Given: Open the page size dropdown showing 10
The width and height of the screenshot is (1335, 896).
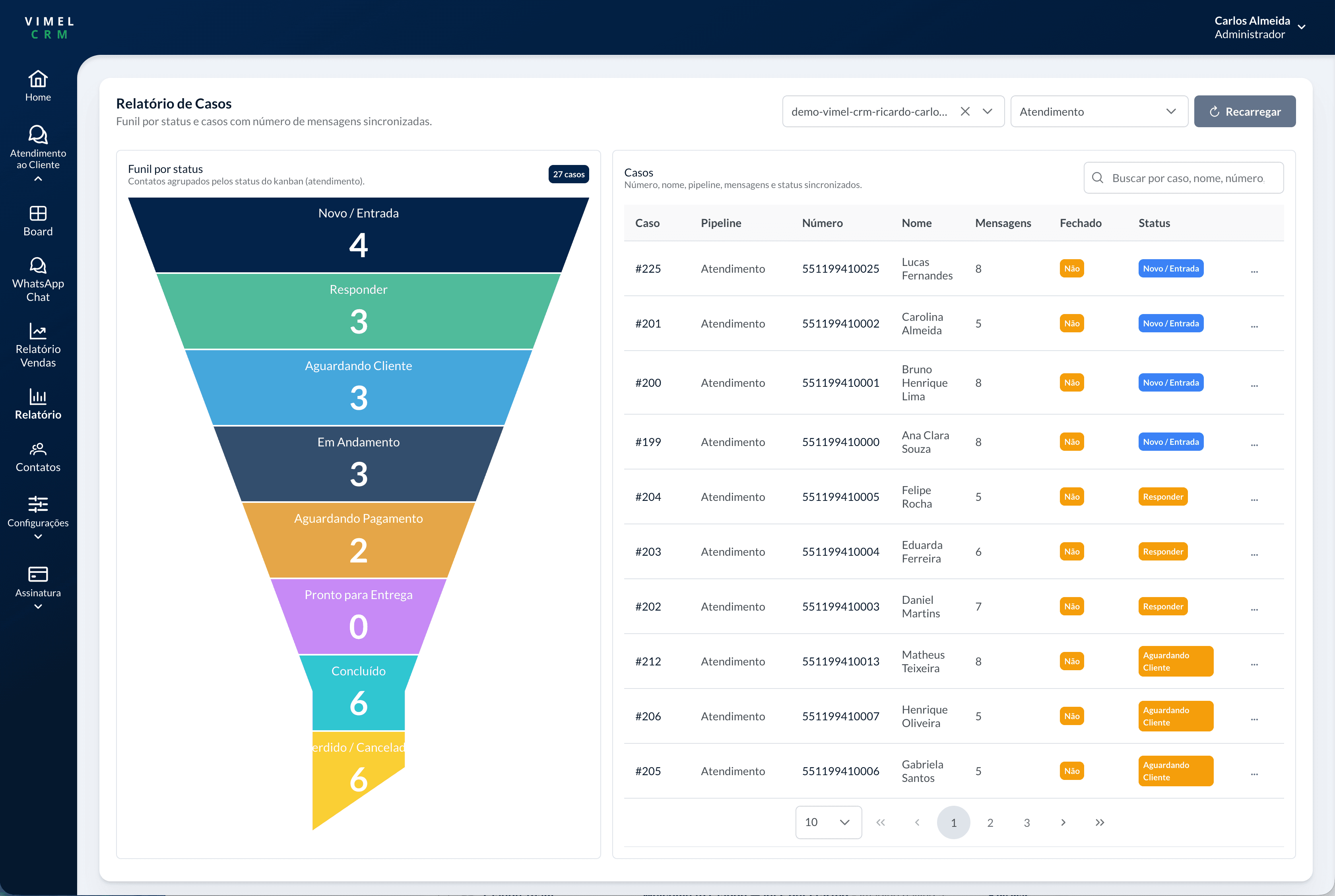Looking at the screenshot, I should click(x=828, y=822).
